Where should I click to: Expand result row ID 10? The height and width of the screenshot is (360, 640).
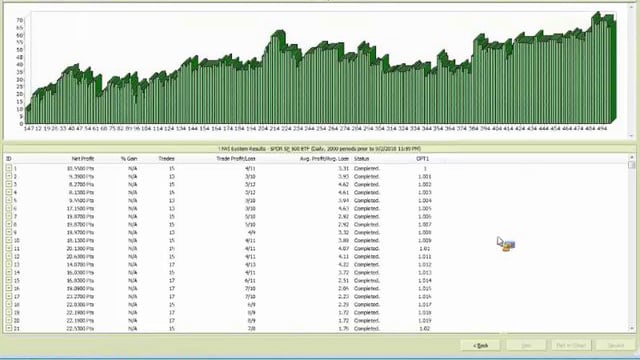pyautogui.click(x=9, y=240)
